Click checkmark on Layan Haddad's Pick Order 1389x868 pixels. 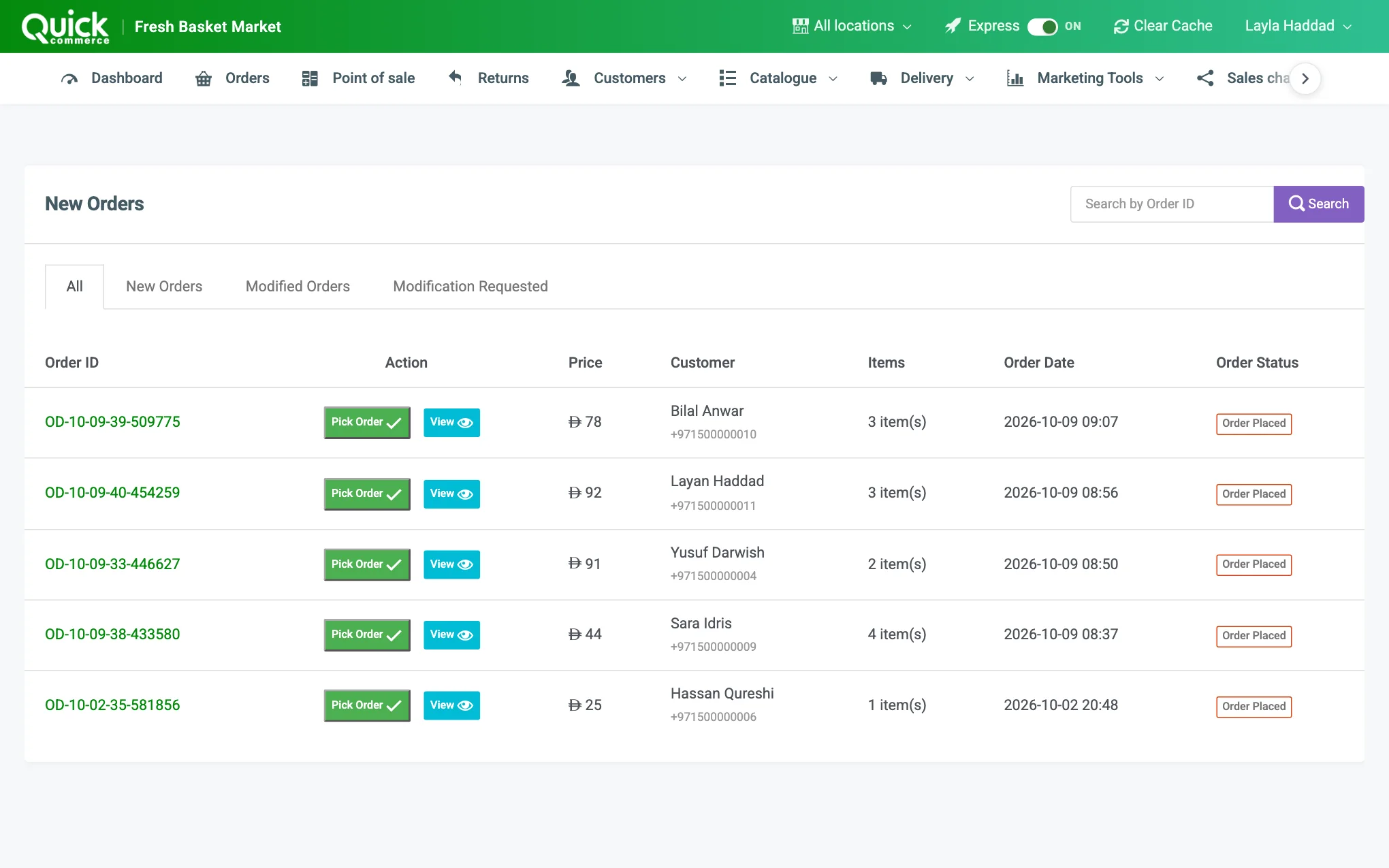pyautogui.click(x=394, y=494)
